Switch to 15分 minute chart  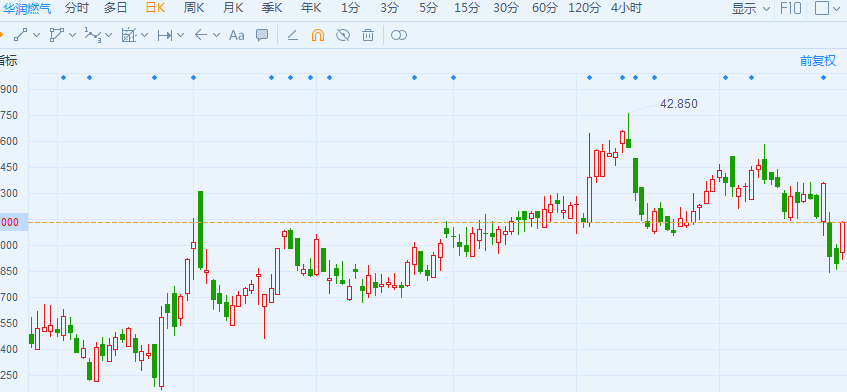(467, 8)
